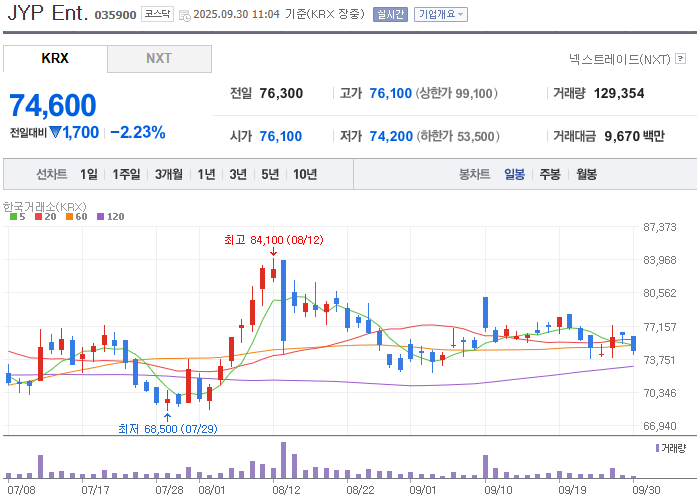Select the 3개월 line chart period
Viewport: 697px width, 498px height.
click(168, 174)
